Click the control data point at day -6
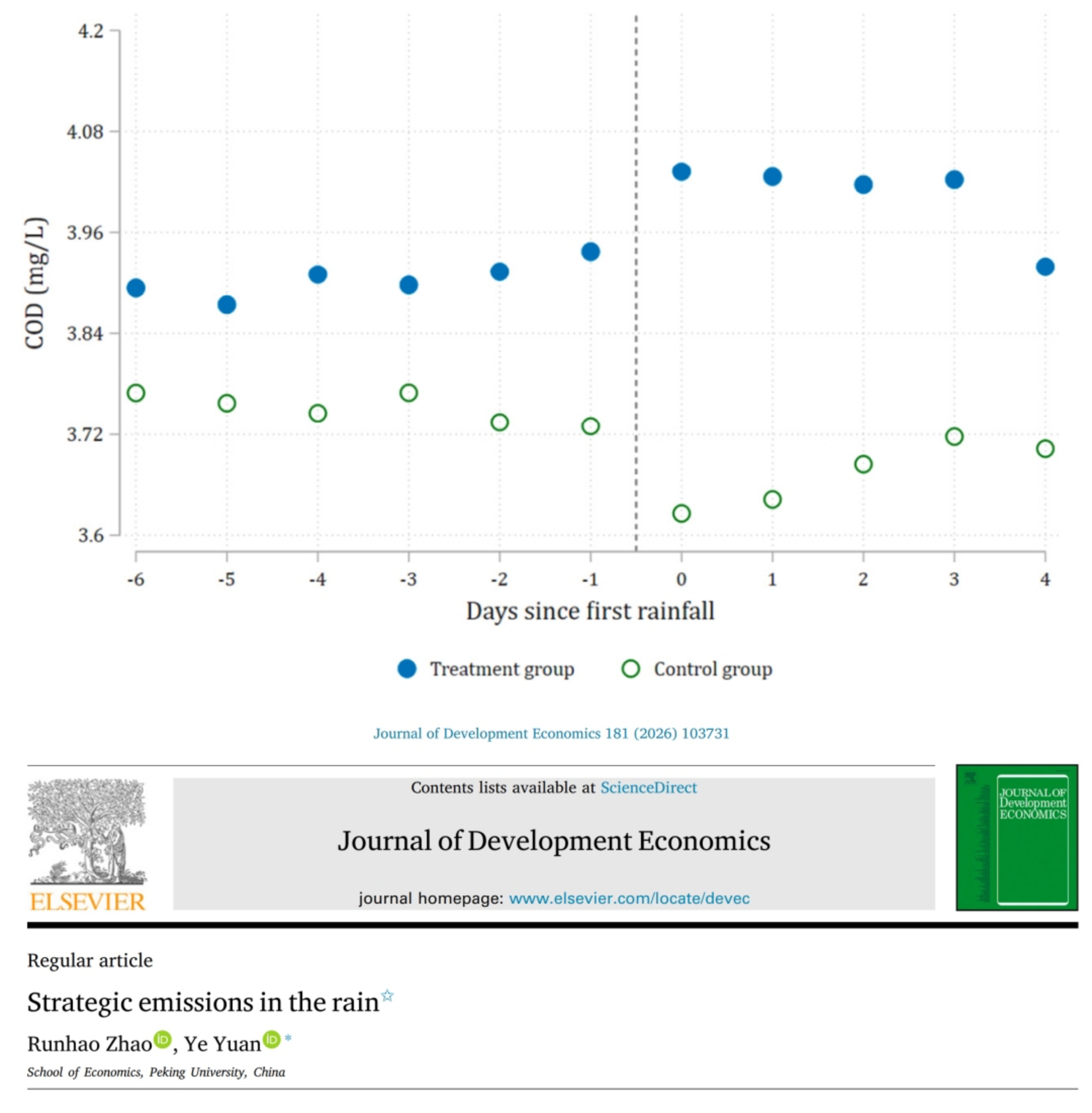1092x1113 pixels. (136, 393)
